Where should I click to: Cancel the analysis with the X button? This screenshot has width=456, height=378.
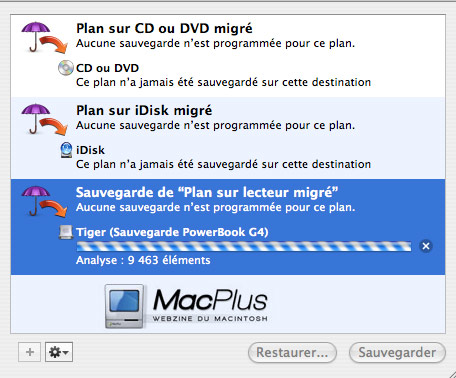[426, 246]
